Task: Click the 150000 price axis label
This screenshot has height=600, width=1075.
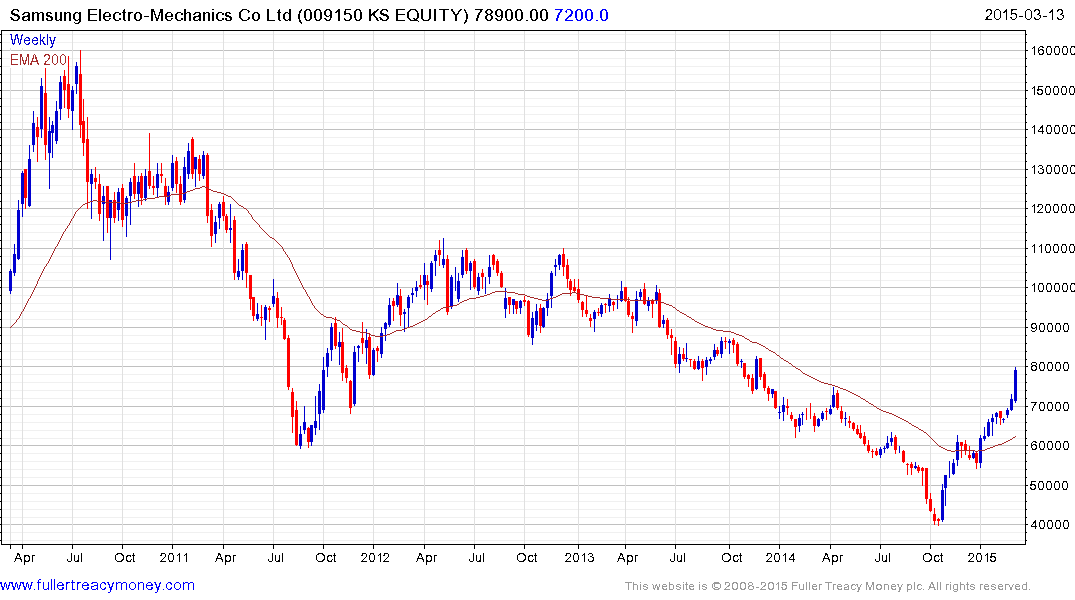Action: 1052,90
